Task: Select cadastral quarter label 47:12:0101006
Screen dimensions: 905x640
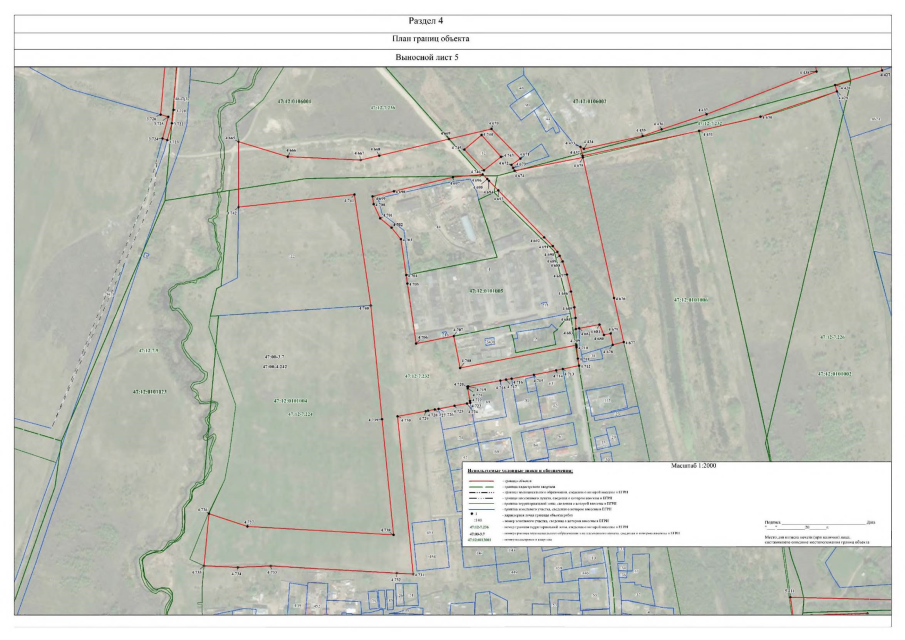Action: (690, 299)
